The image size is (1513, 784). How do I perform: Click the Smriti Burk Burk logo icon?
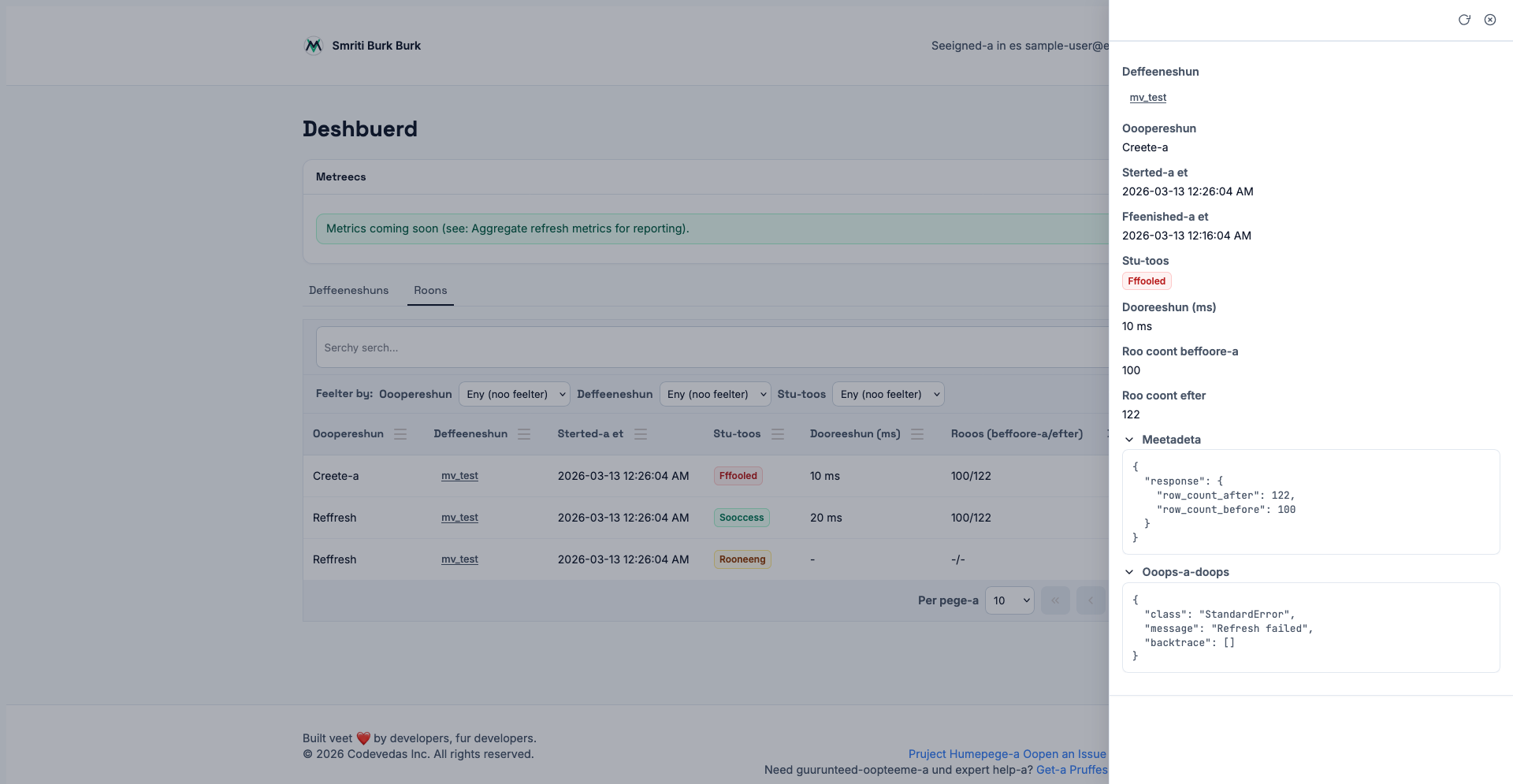314,46
